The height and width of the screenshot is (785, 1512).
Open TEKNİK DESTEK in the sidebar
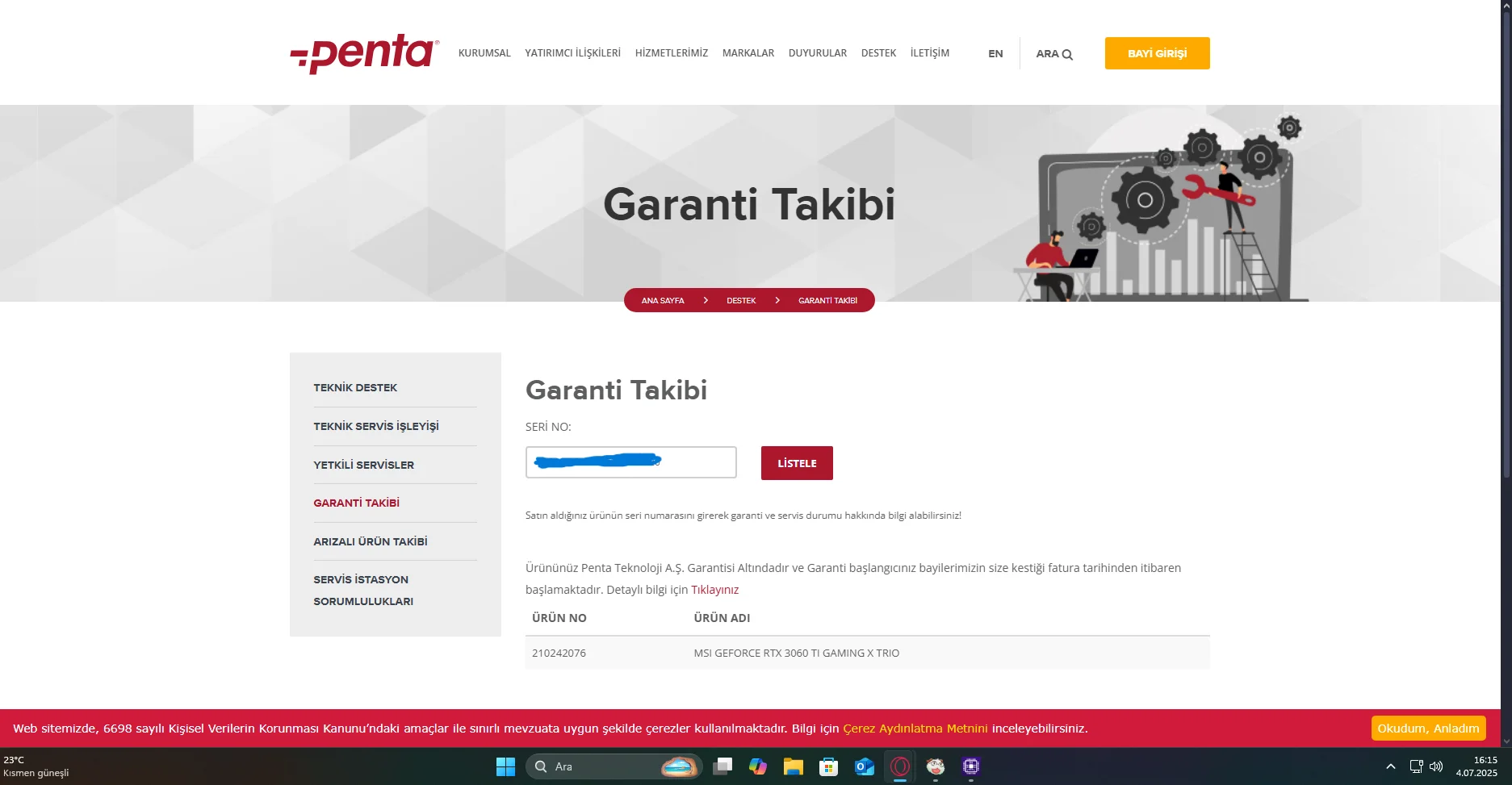(355, 388)
